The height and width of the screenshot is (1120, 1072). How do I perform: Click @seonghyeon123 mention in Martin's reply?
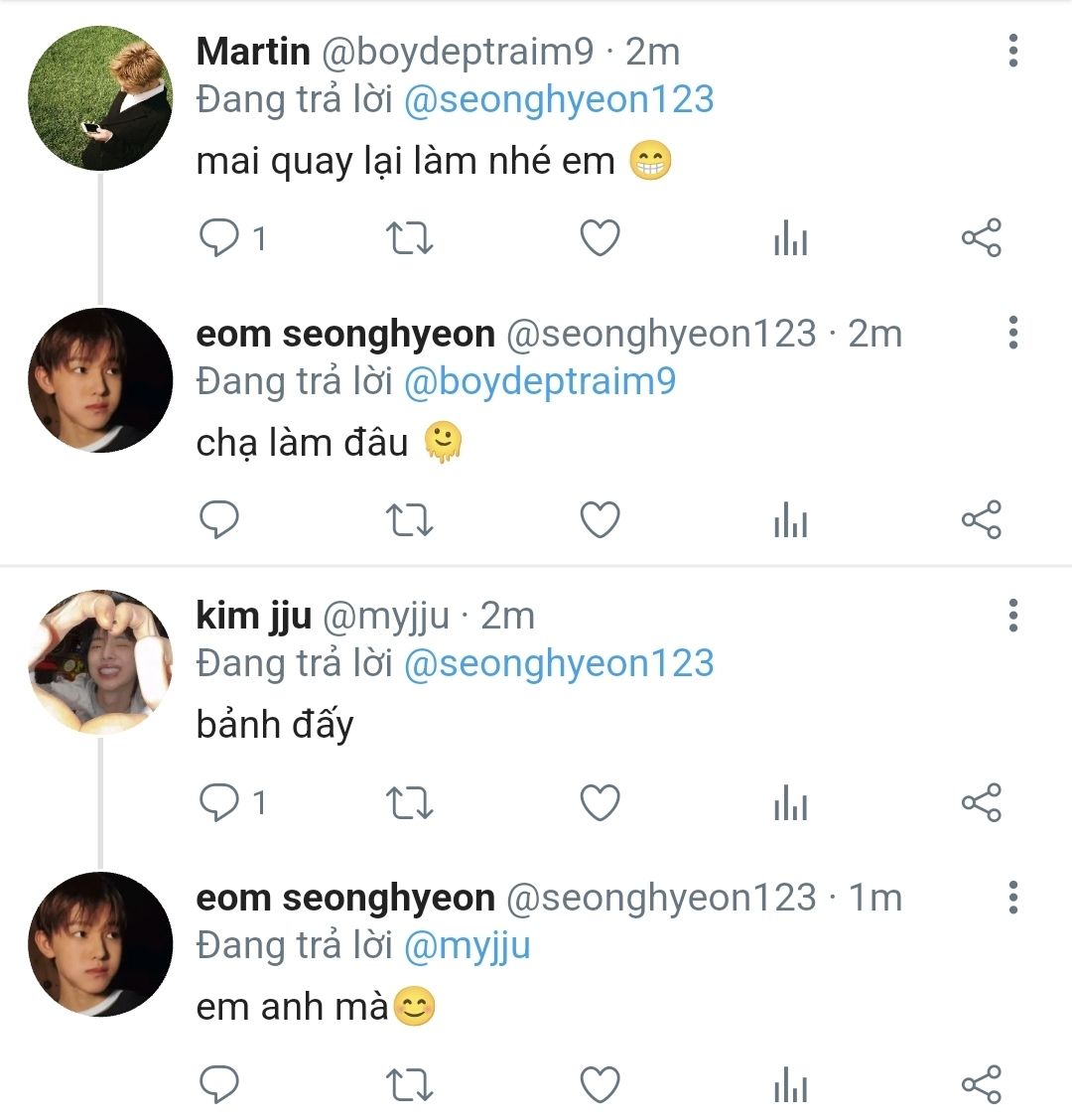pyautogui.click(x=559, y=99)
